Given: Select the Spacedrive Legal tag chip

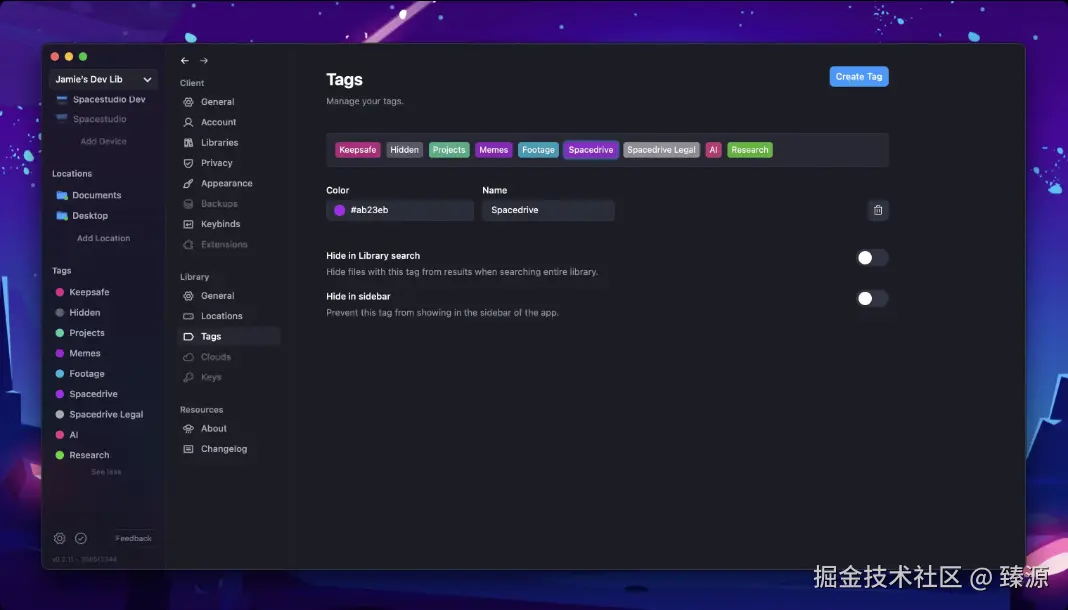Looking at the screenshot, I should pyautogui.click(x=661, y=150).
